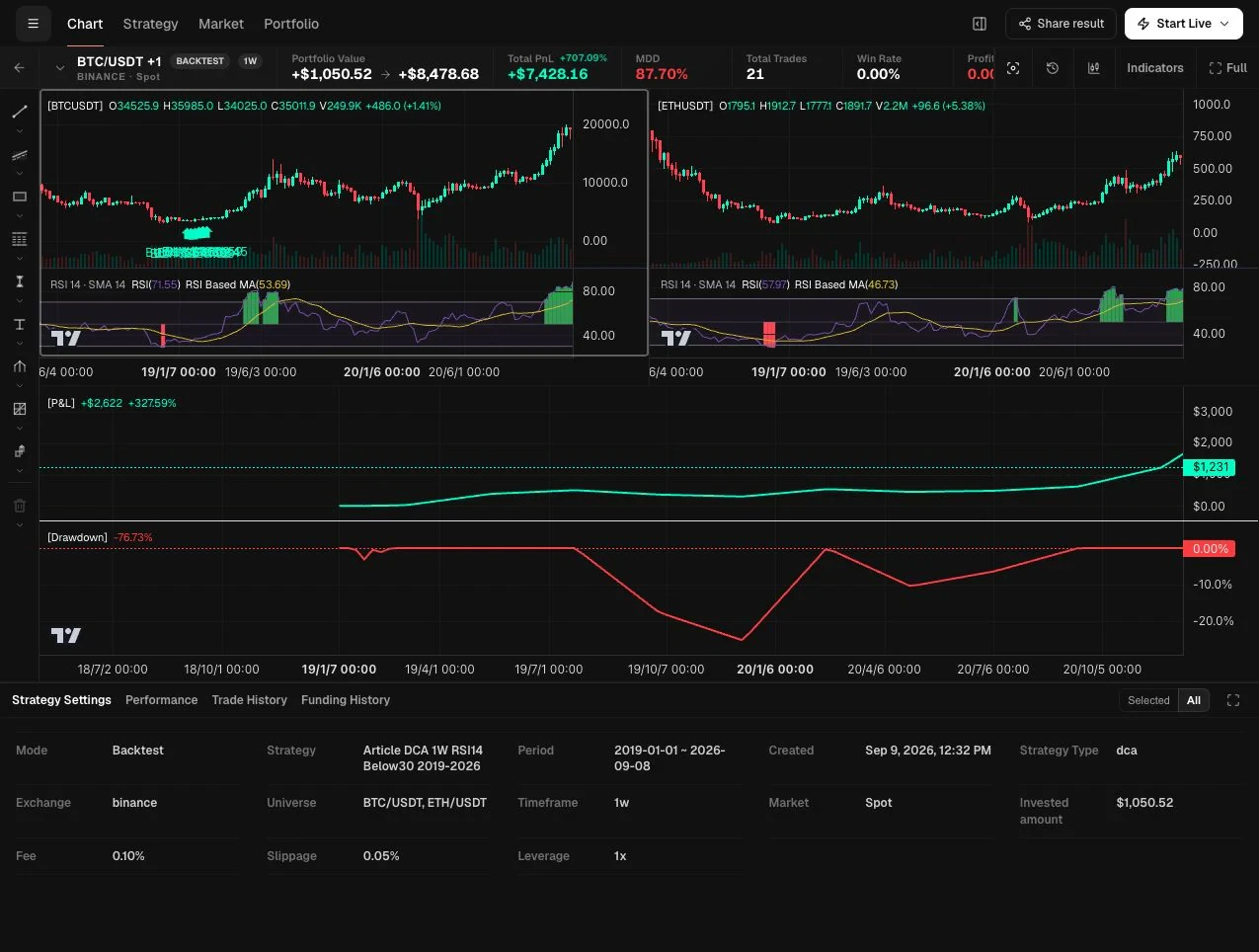Open the Strategy tab
The width and height of the screenshot is (1259, 952).
click(150, 24)
